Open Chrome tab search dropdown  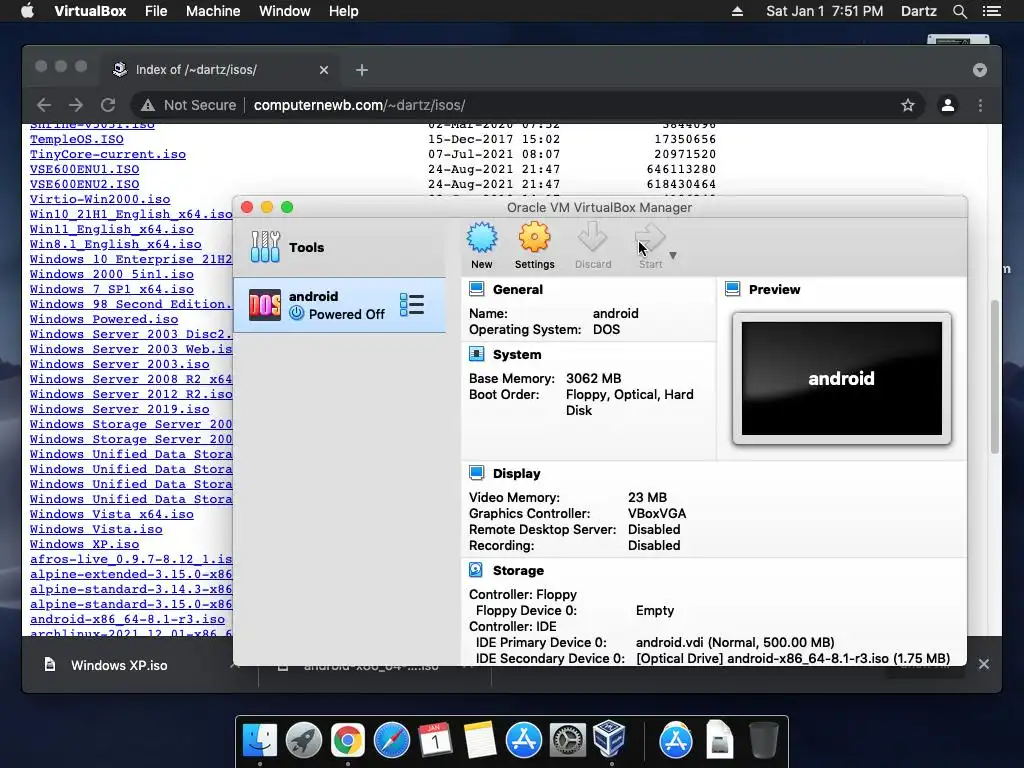[x=980, y=70]
